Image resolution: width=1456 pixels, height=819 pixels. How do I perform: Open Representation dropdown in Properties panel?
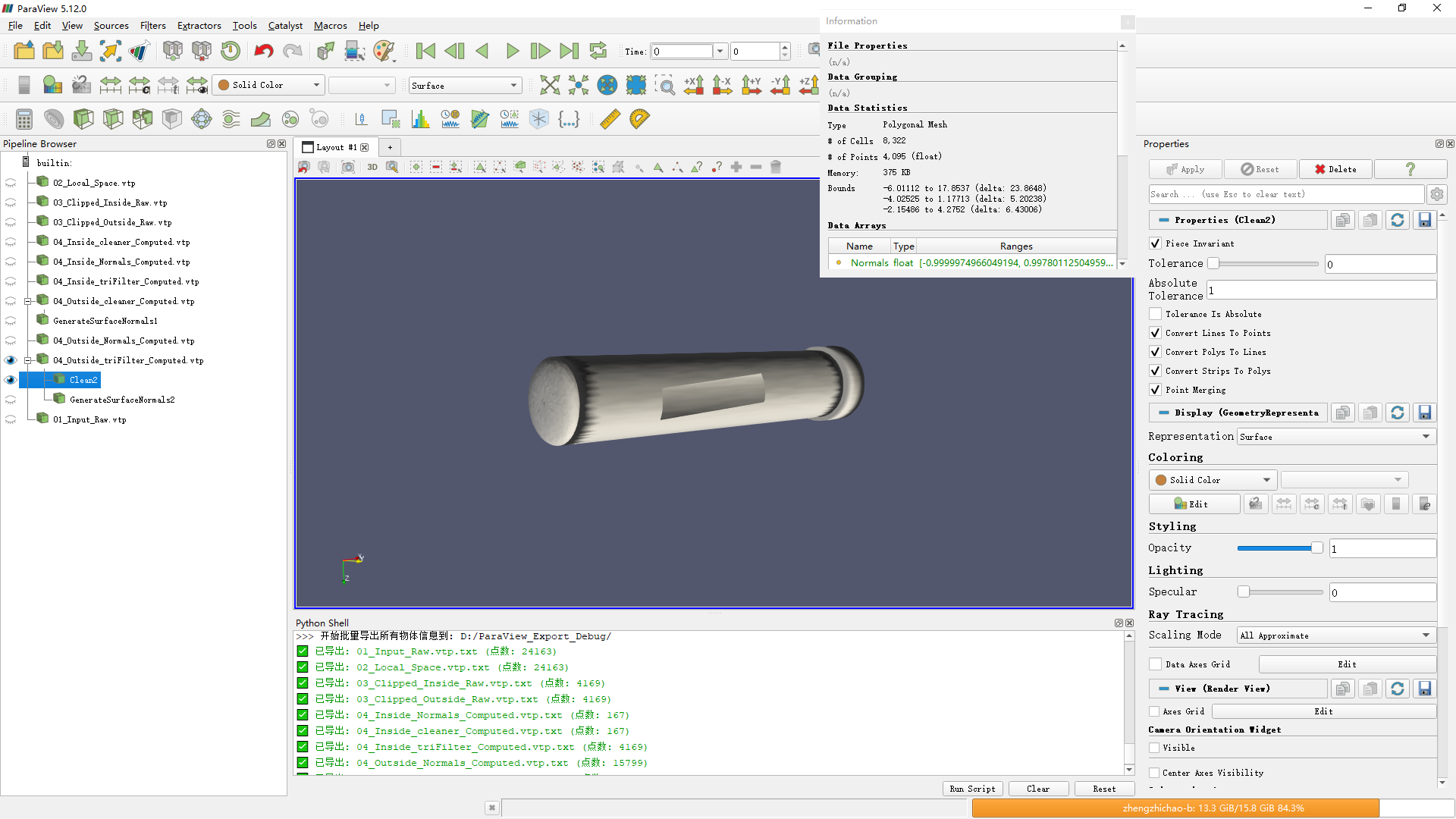(1335, 437)
